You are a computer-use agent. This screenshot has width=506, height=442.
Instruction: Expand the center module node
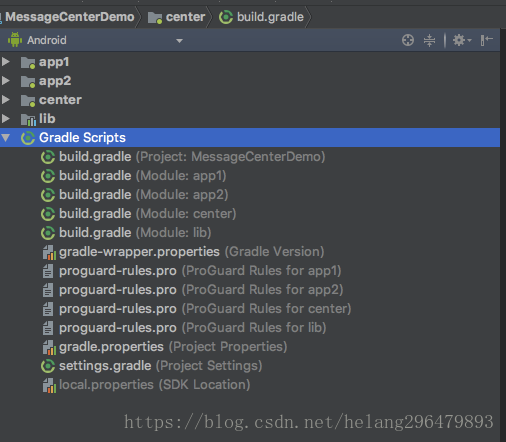pyautogui.click(x=6, y=100)
